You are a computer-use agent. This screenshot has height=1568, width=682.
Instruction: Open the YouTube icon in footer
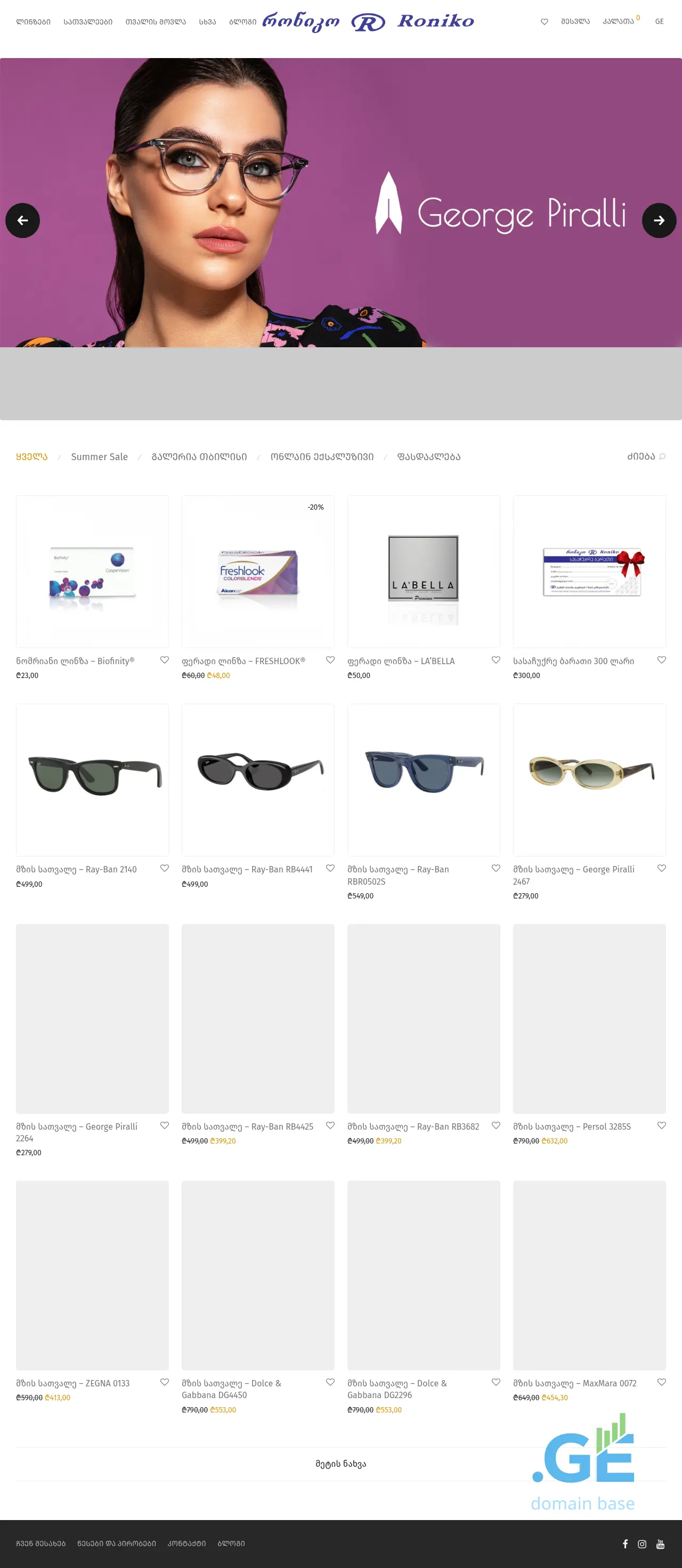pyautogui.click(x=660, y=1543)
